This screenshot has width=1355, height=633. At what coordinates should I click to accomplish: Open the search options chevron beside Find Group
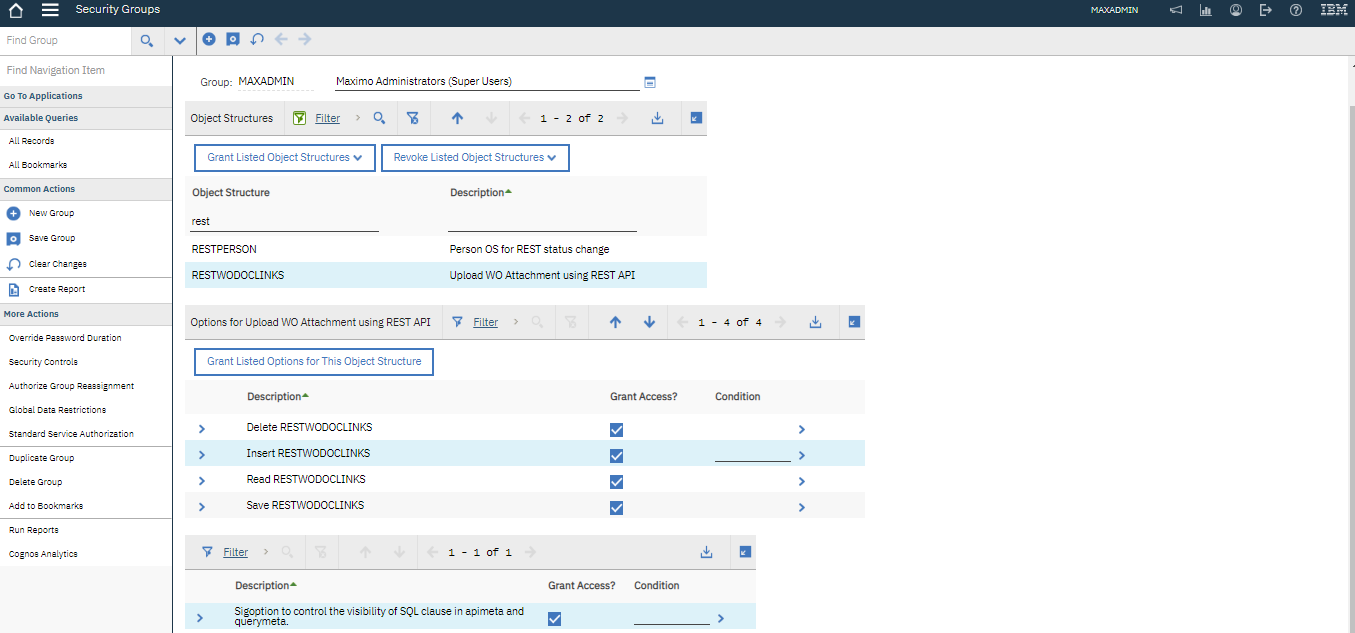tap(179, 40)
